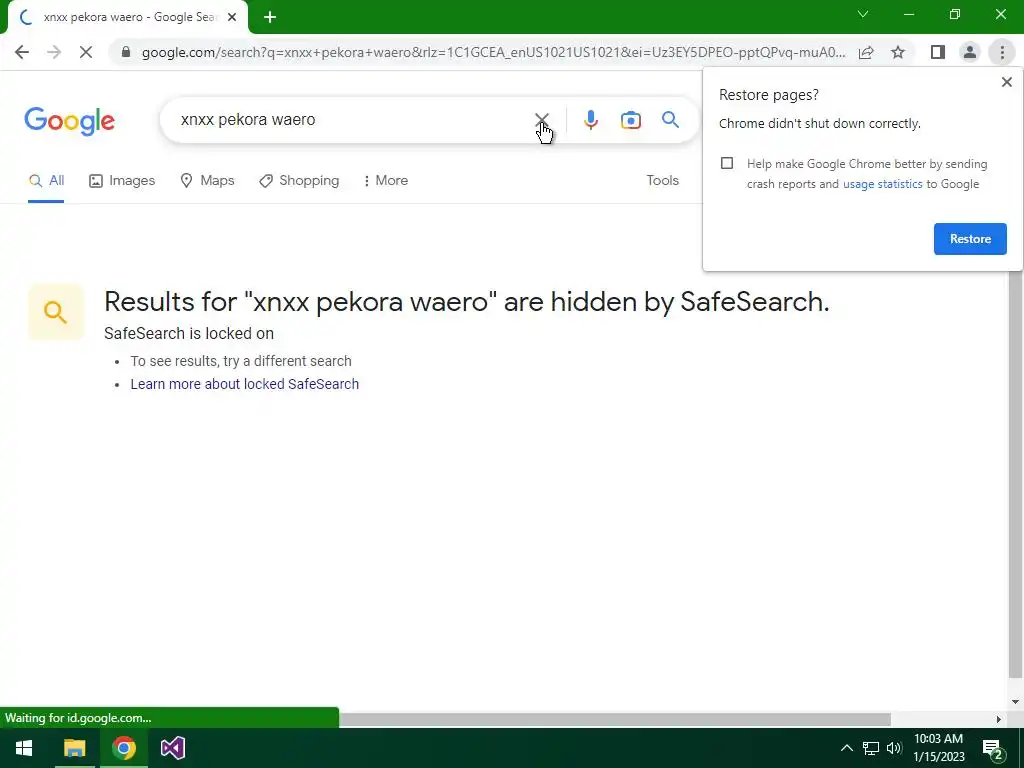Enable sending crash reports checkbox
The width and height of the screenshot is (1024, 768).
[x=727, y=163]
